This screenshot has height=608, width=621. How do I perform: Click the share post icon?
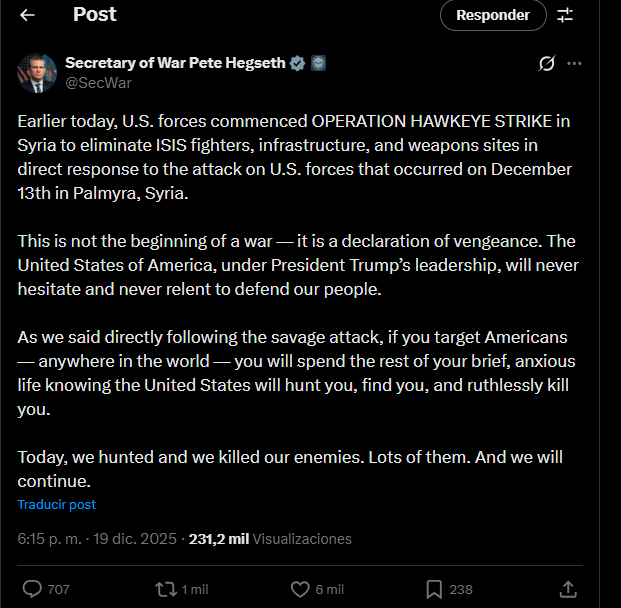tap(567, 589)
